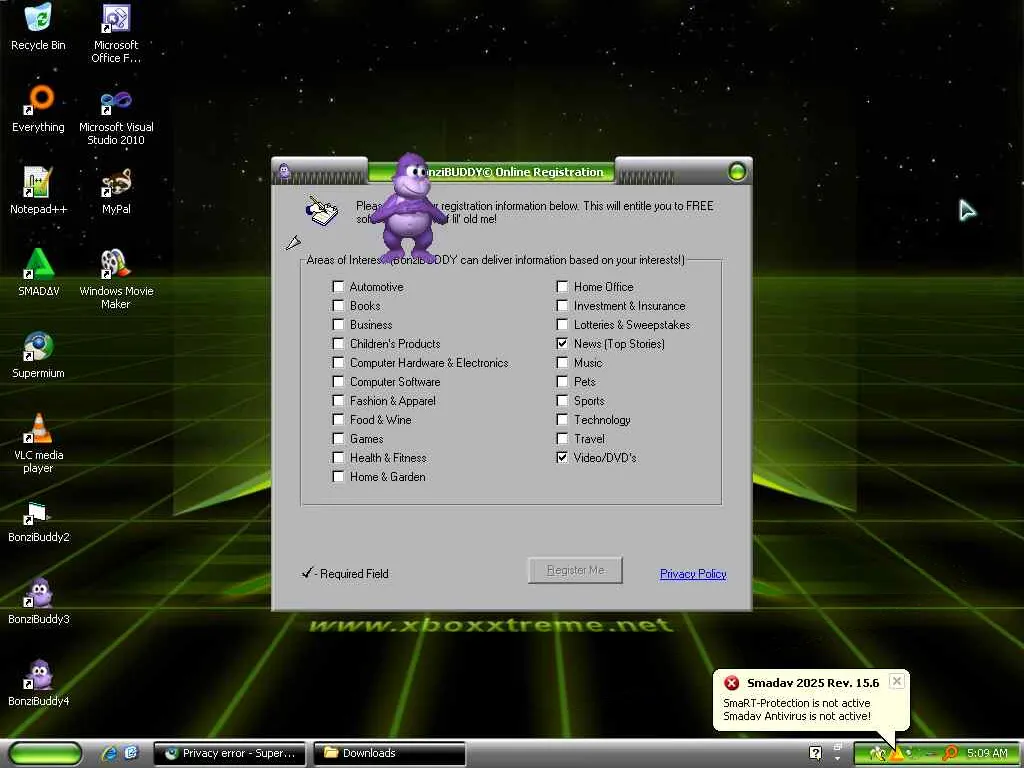Open BonziBuddy3 desktop shortcut
1024x768 pixels.
tap(38, 601)
